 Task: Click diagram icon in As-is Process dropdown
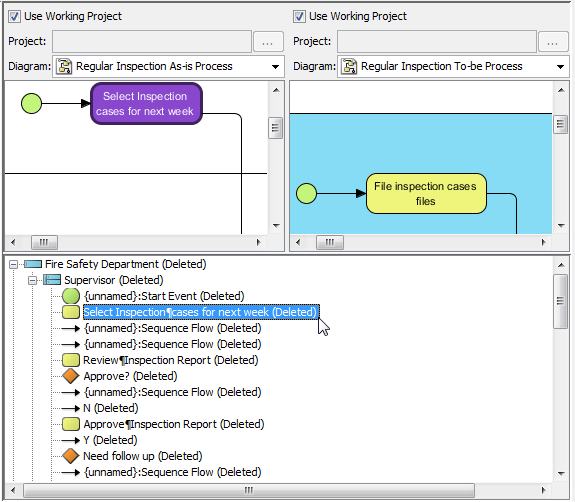click(x=64, y=66)
